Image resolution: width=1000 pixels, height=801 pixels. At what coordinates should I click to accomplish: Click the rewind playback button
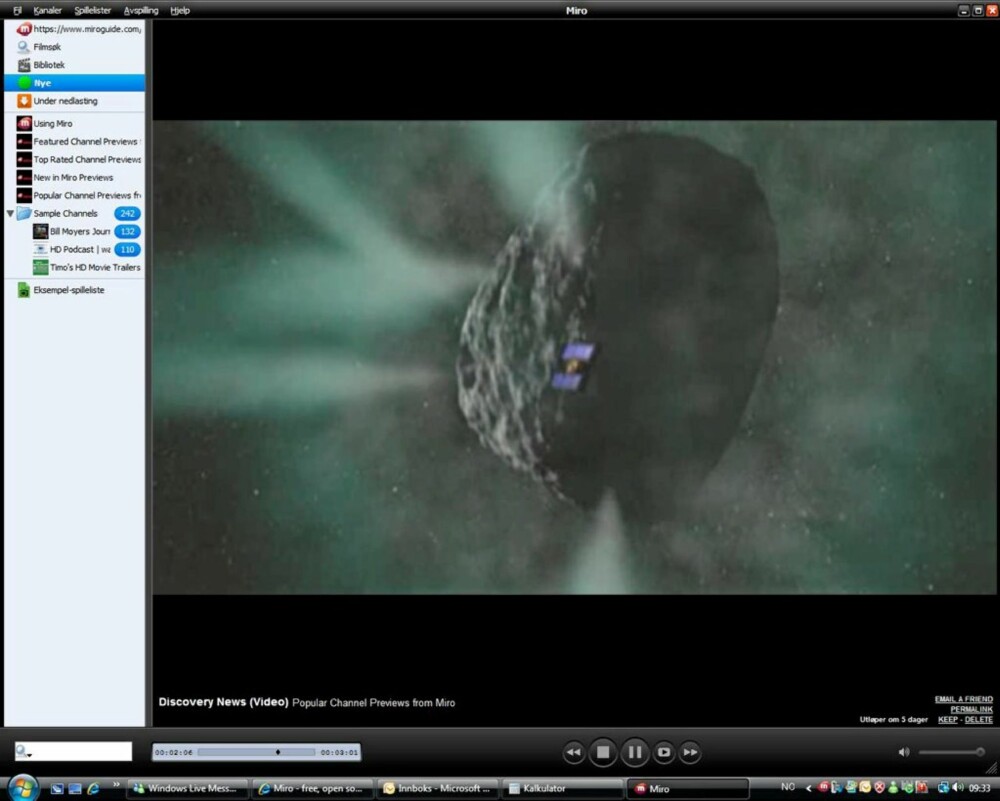[x=573, y=753]
